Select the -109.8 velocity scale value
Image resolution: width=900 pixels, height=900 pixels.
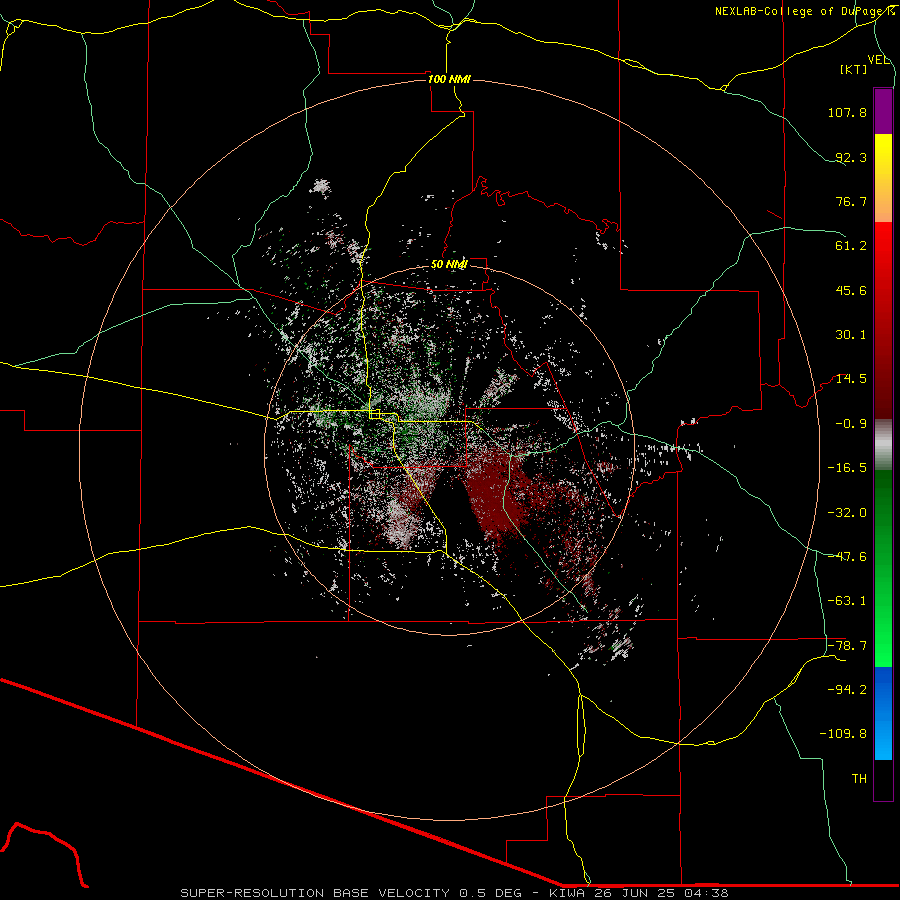pos(843,734)
